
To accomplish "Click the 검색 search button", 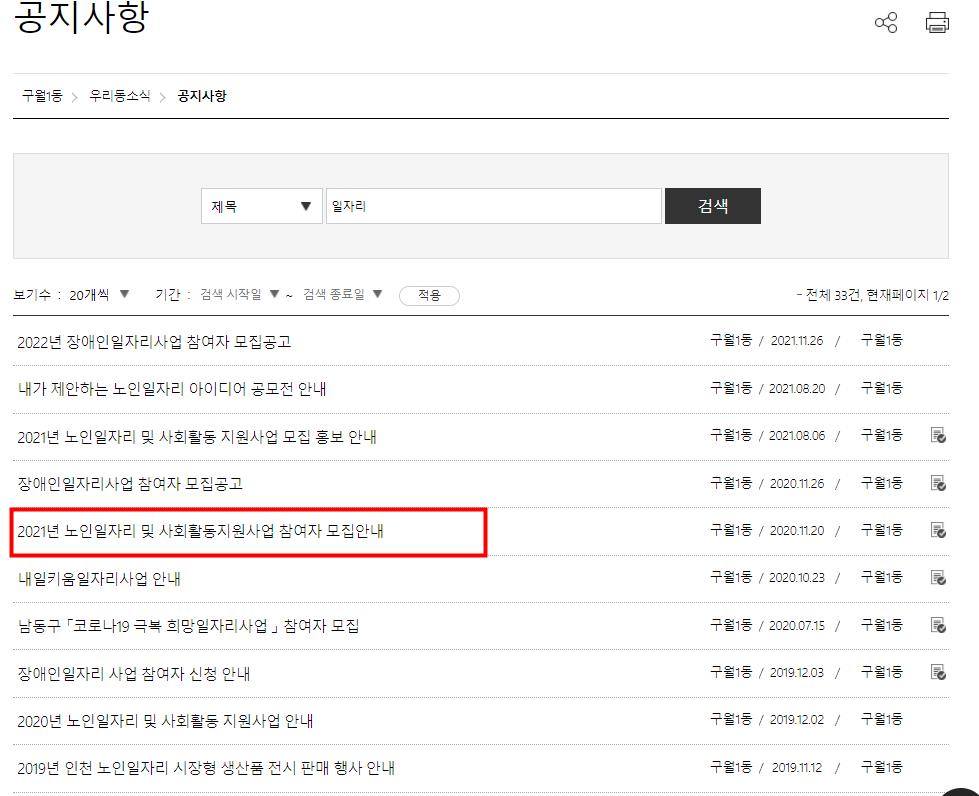I will (712, 206).
